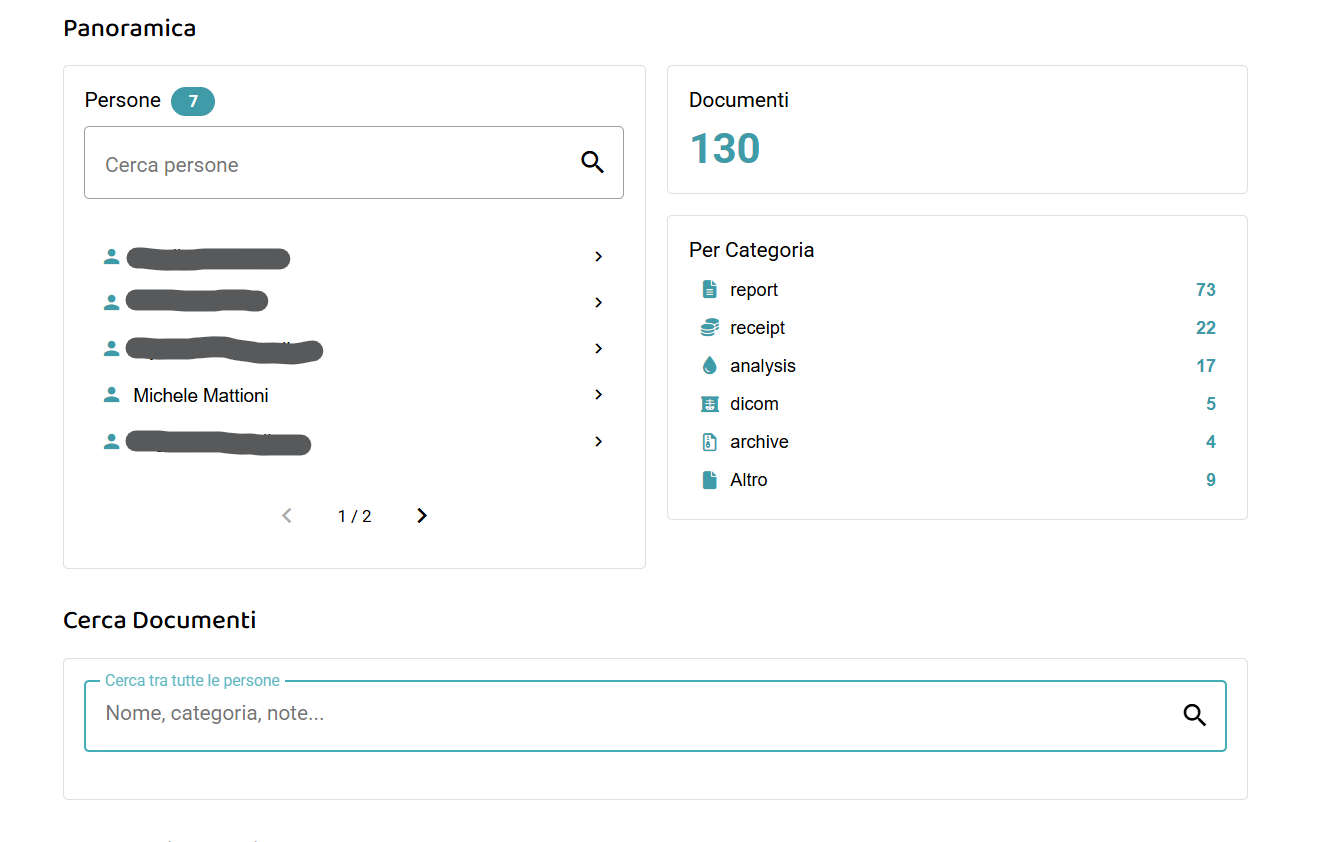This screenshot has width=1324, height=842.
Task: Expand Michele Mattioni using the chevron arrow
Action: tap(598, 395)
